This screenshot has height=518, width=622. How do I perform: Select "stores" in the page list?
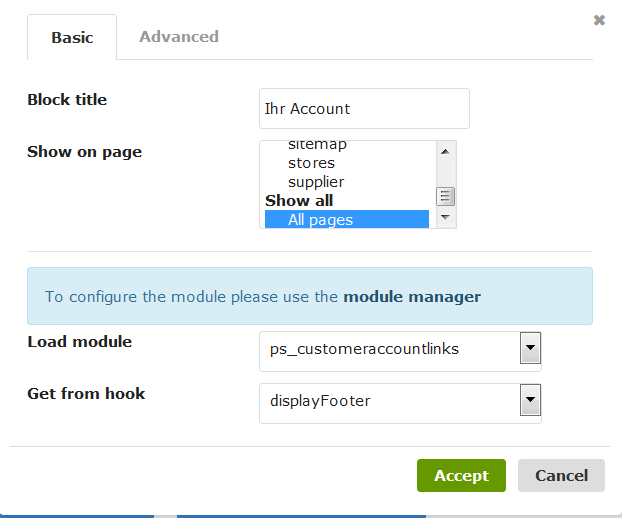click(x=311, y=163)
